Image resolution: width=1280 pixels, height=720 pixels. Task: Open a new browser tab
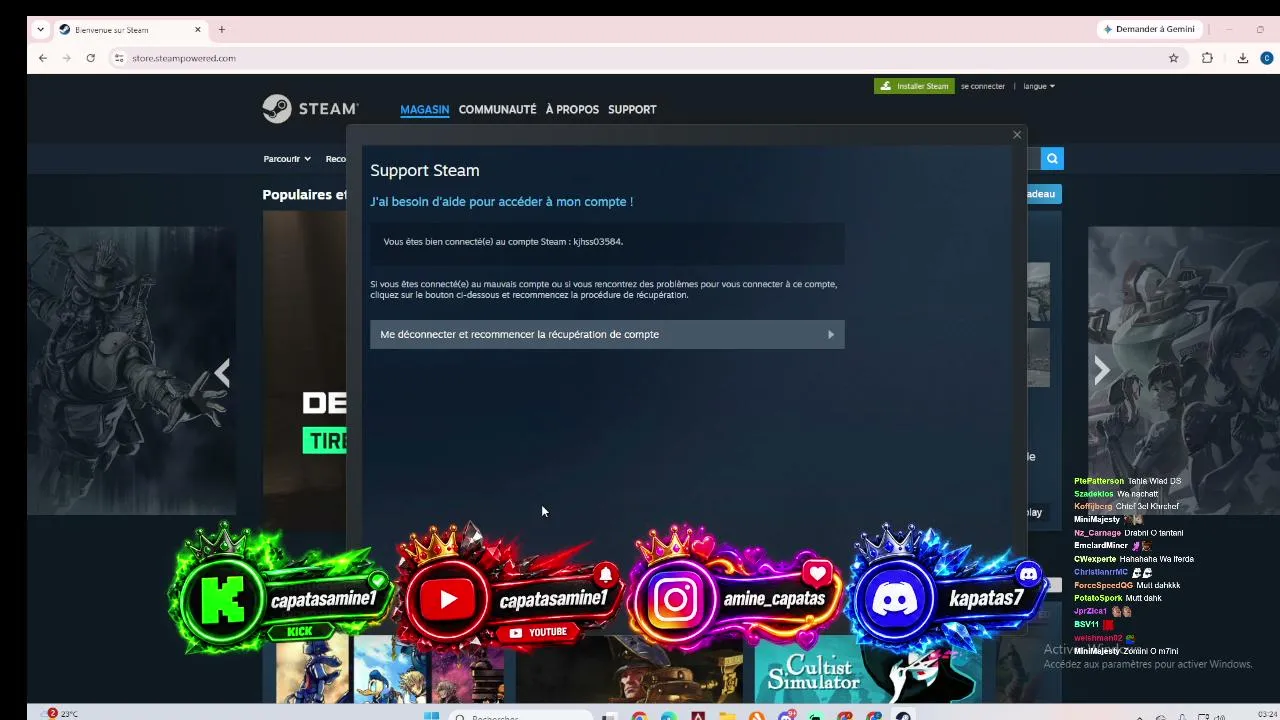click(x=222, y=29)
